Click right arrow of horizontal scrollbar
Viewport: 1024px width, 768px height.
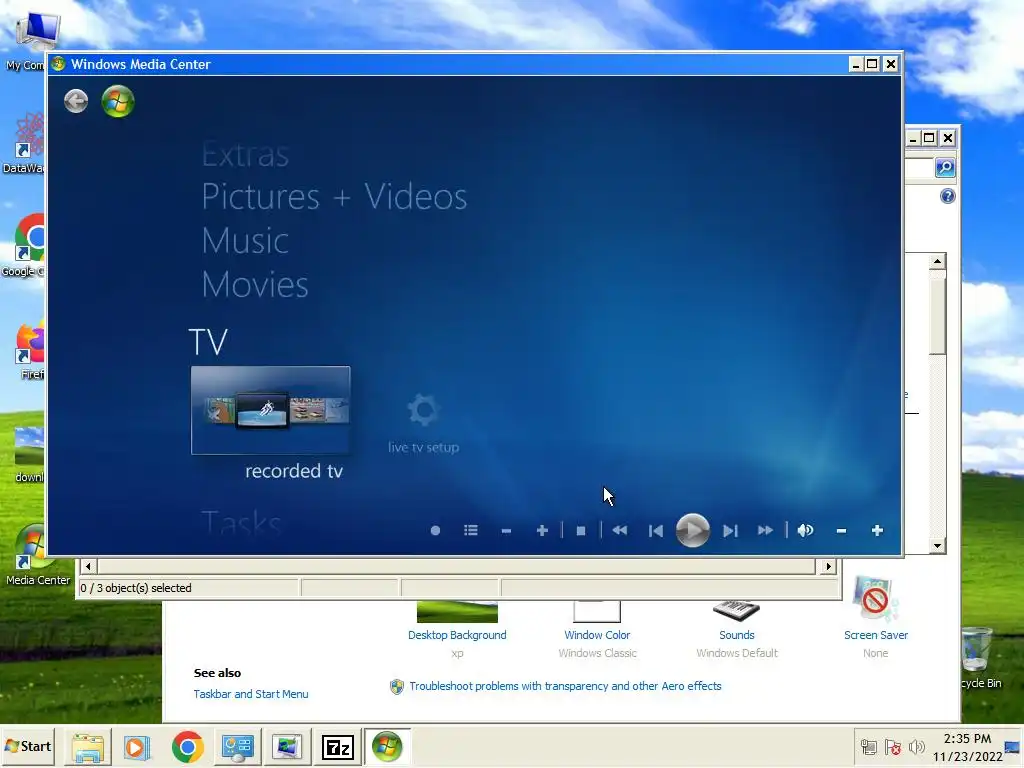pos(828,566)
